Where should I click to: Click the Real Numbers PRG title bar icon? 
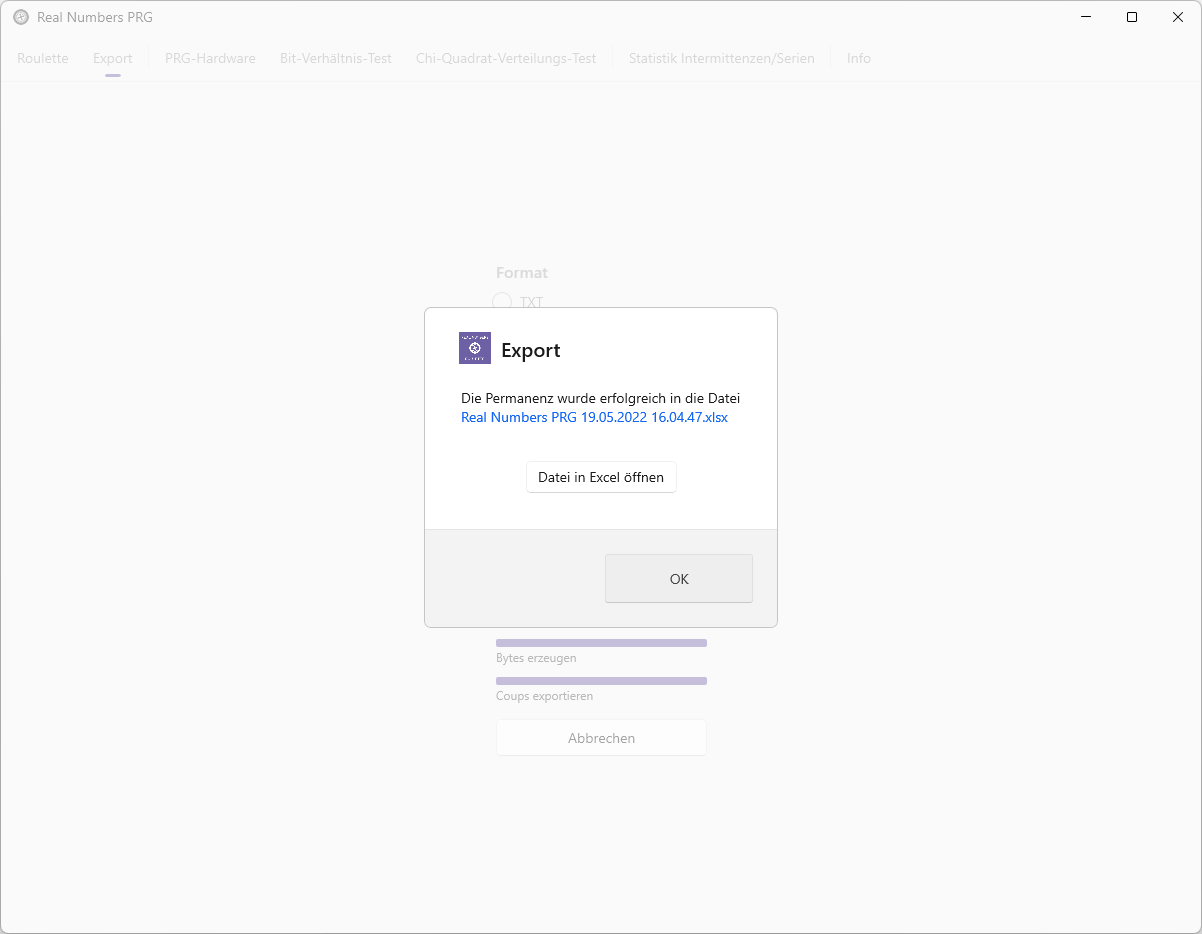coord(21,17)
